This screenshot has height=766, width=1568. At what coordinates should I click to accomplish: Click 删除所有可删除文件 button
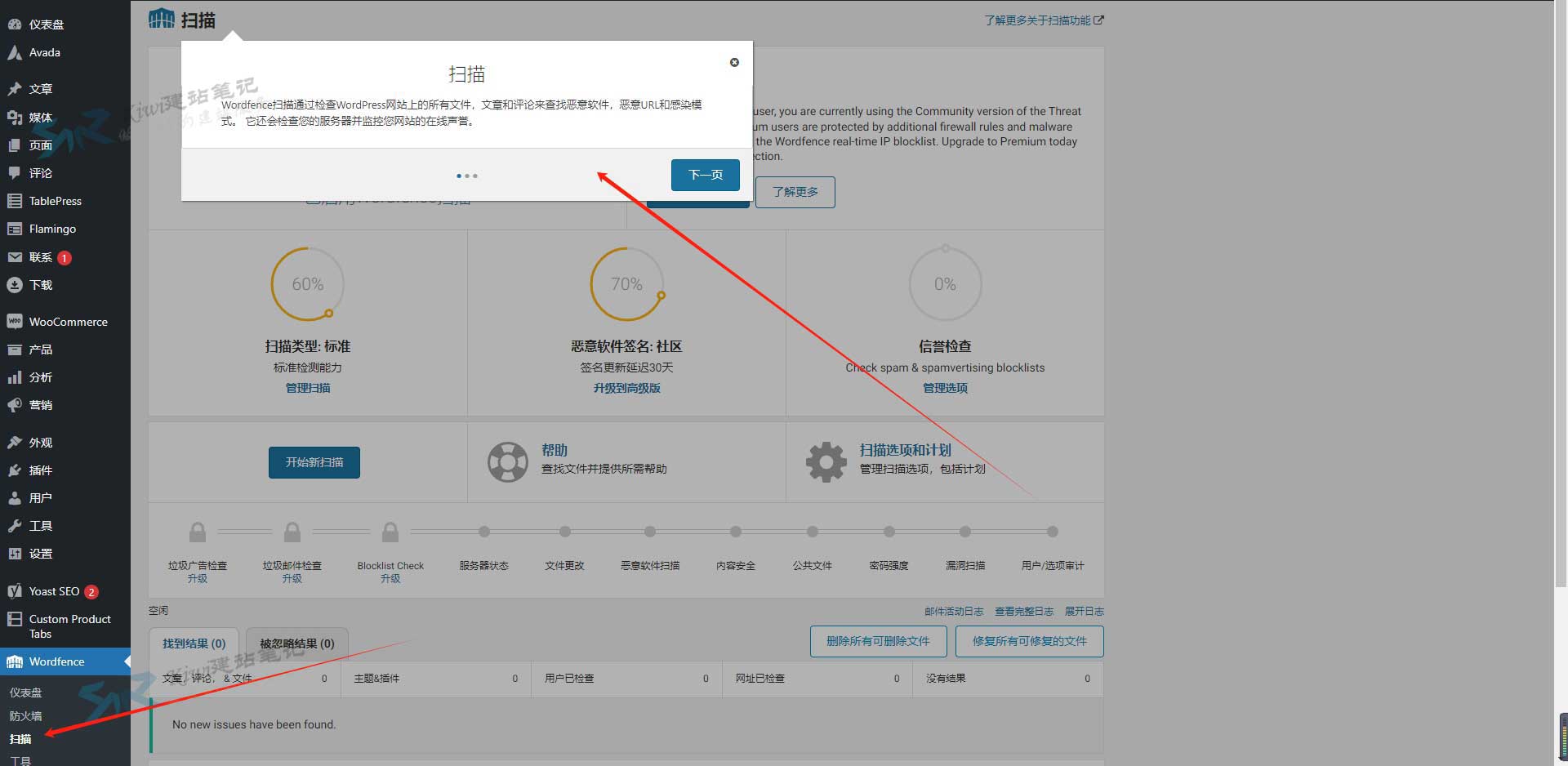(878, 641)
